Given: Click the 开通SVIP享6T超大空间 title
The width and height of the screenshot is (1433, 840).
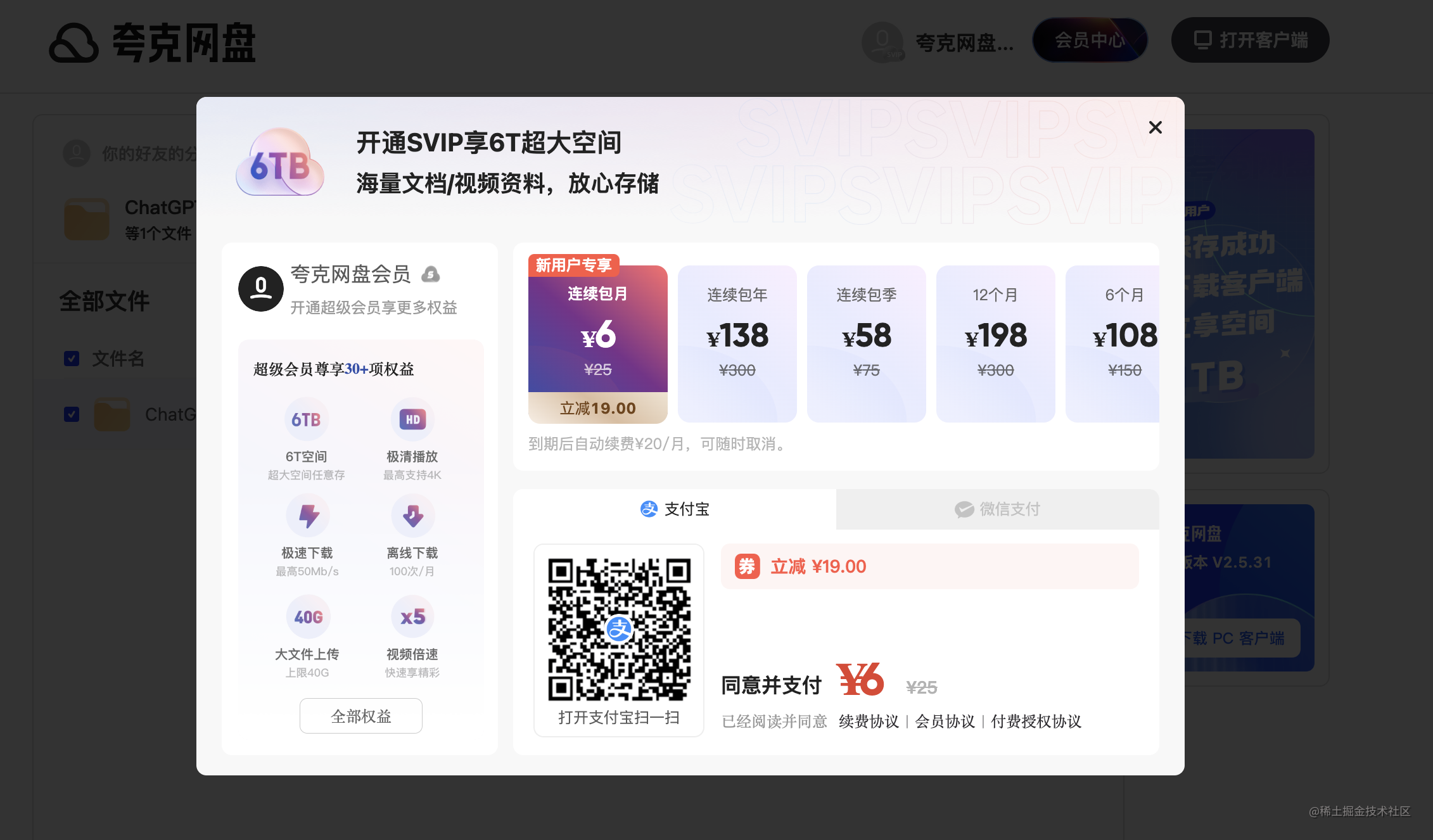Looking at the screenshot, I should (x=488, y=143).
